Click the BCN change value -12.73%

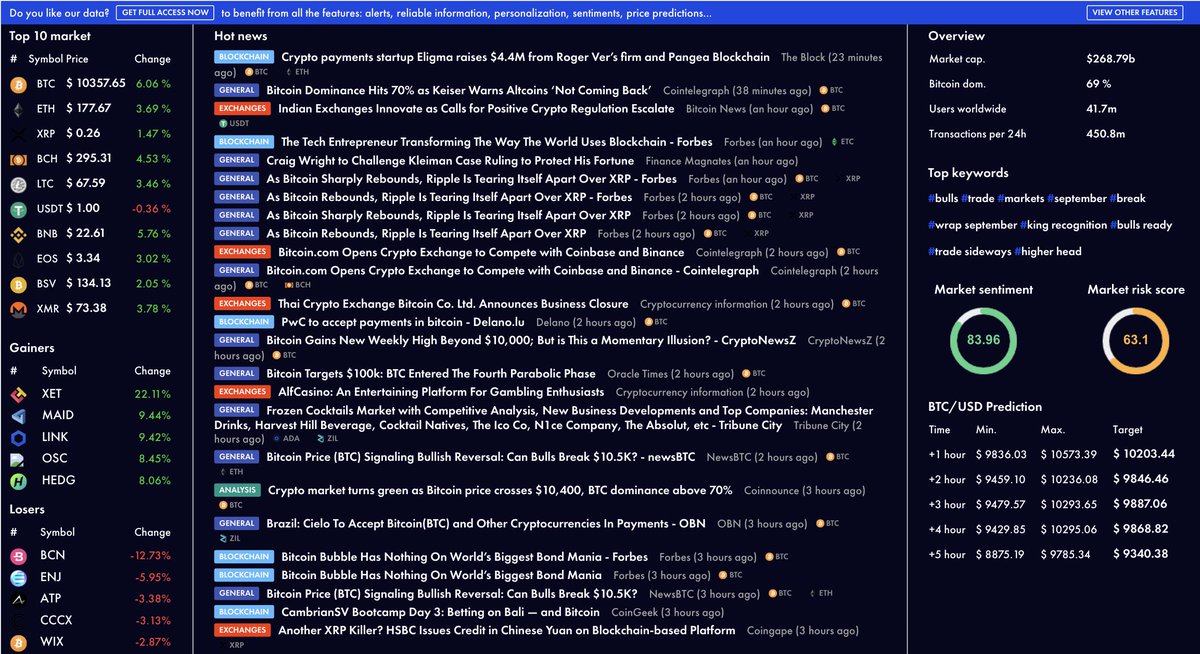point(153,555)
